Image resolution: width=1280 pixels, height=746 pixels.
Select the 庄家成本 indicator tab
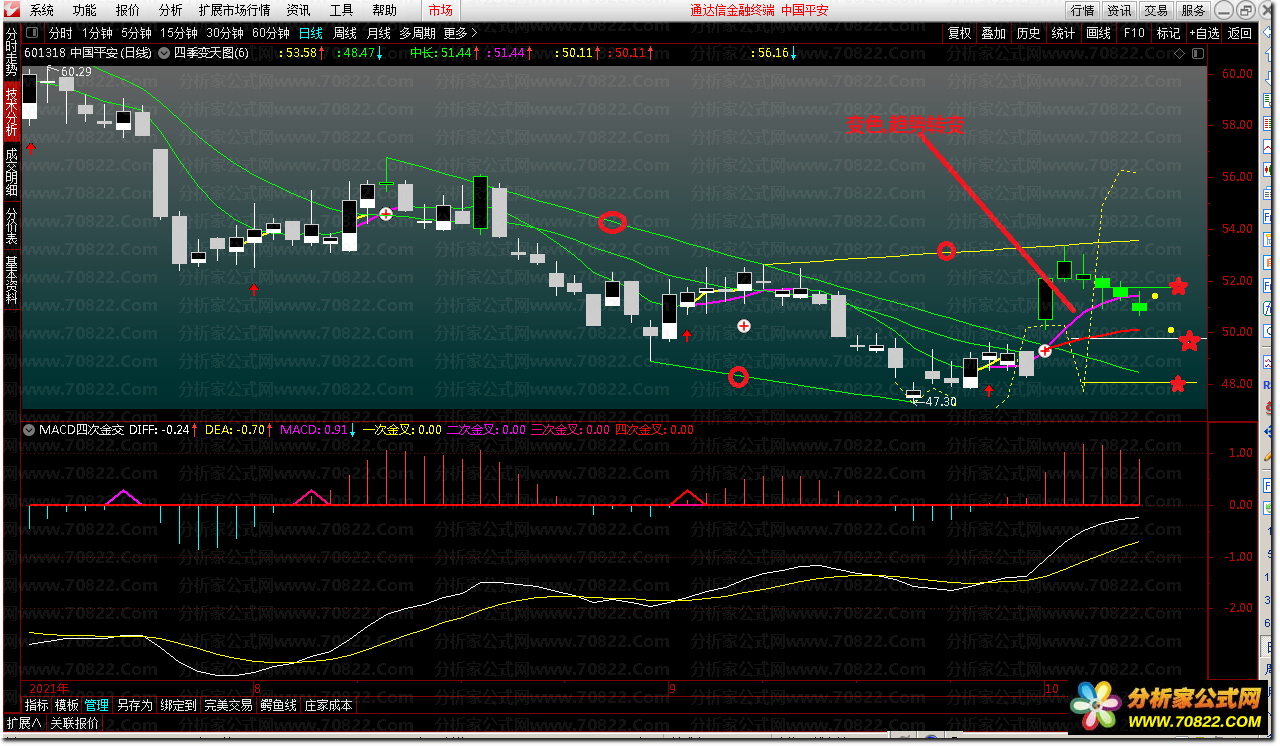tap(328, 705)
